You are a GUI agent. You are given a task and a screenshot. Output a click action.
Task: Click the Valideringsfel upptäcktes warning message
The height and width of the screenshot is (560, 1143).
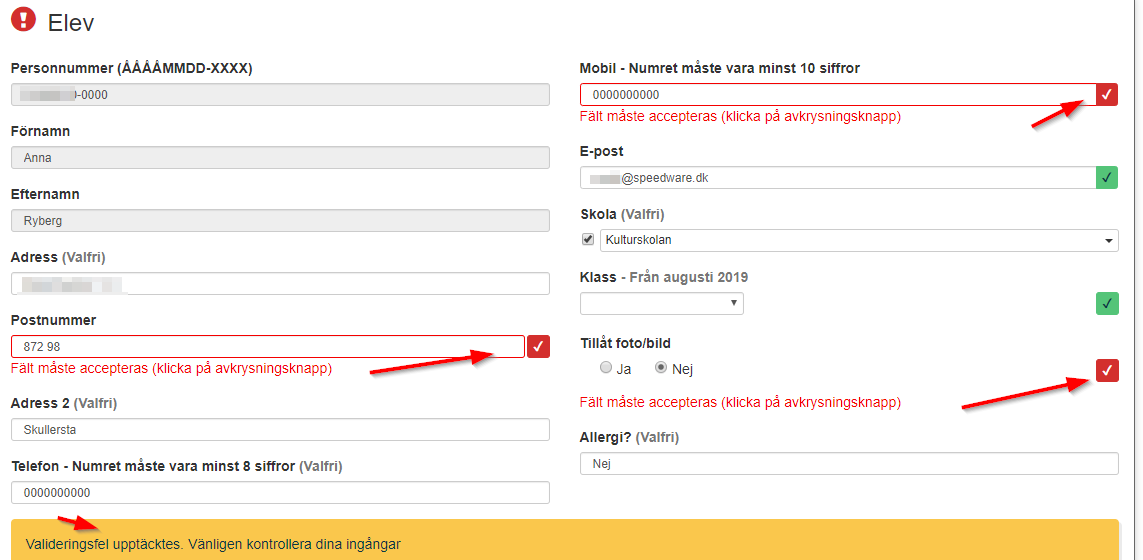[565, 540]
